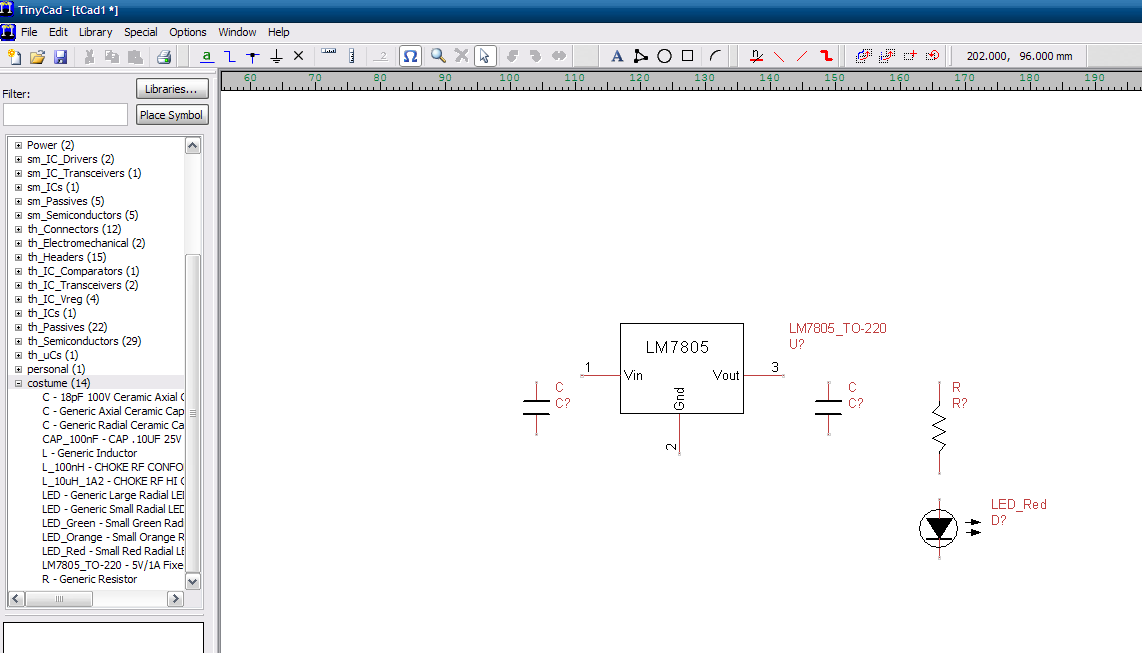1142x653 pixels.
Task: Toggle the Omega symbol library tool
Action: coord(410,57)
